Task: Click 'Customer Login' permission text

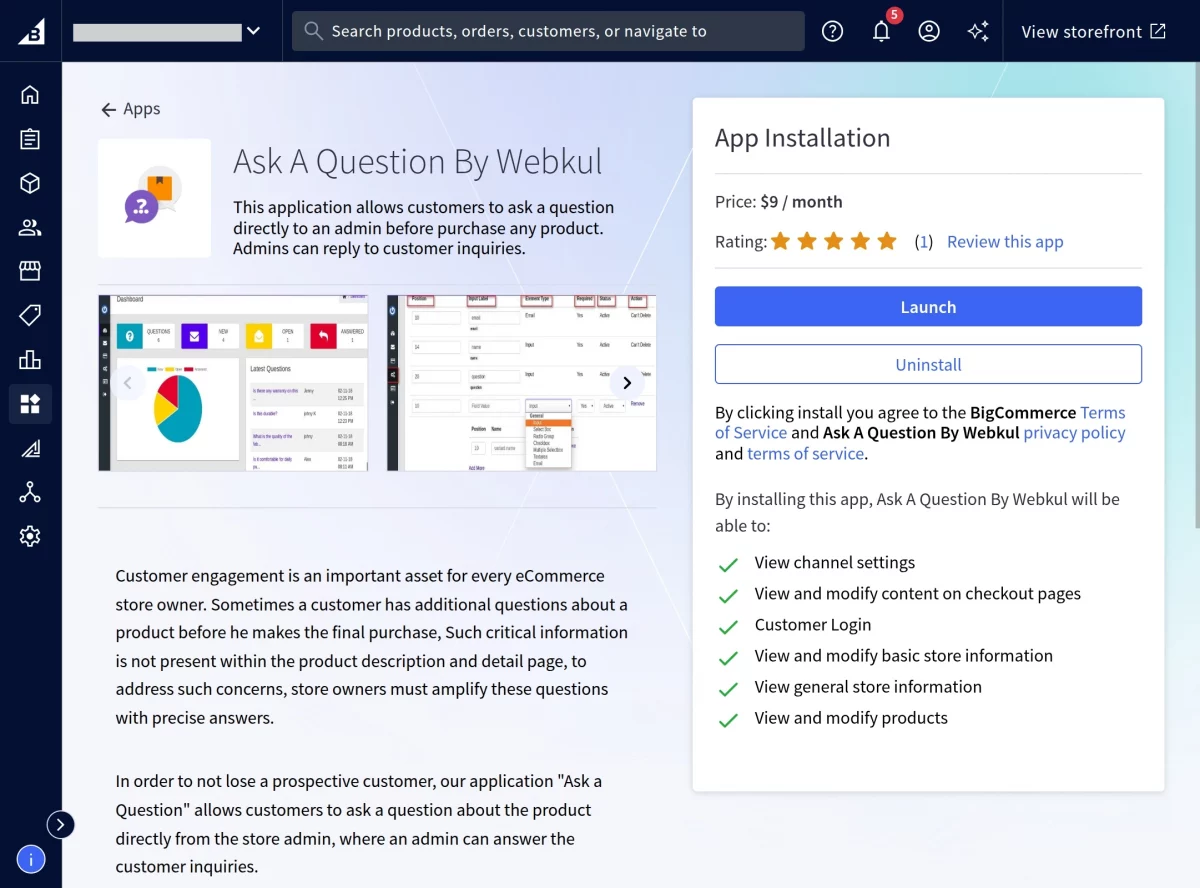Action: pyautogui.click(x=813, y=625)
